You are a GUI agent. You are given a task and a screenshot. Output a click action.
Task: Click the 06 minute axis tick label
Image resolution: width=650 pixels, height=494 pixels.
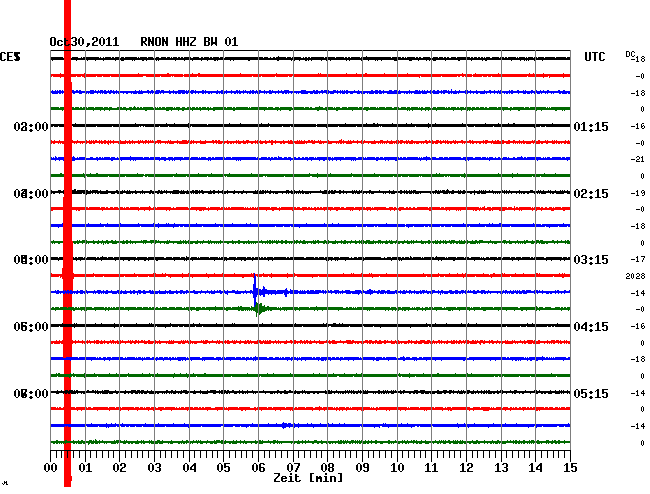(x=258, y=468)
